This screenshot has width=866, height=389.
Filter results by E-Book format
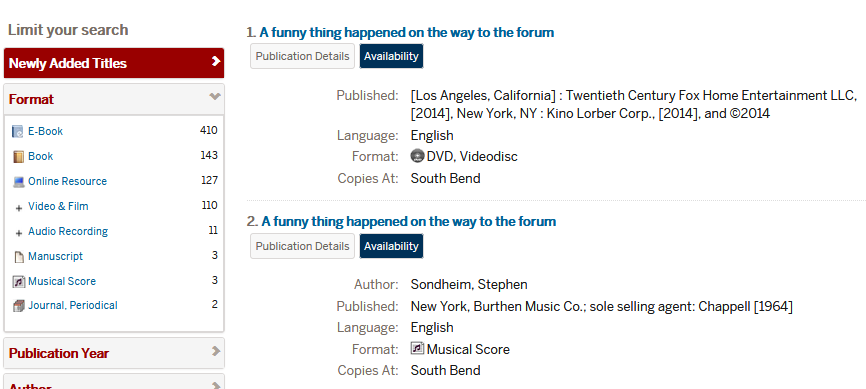click(x=45, y=132)
